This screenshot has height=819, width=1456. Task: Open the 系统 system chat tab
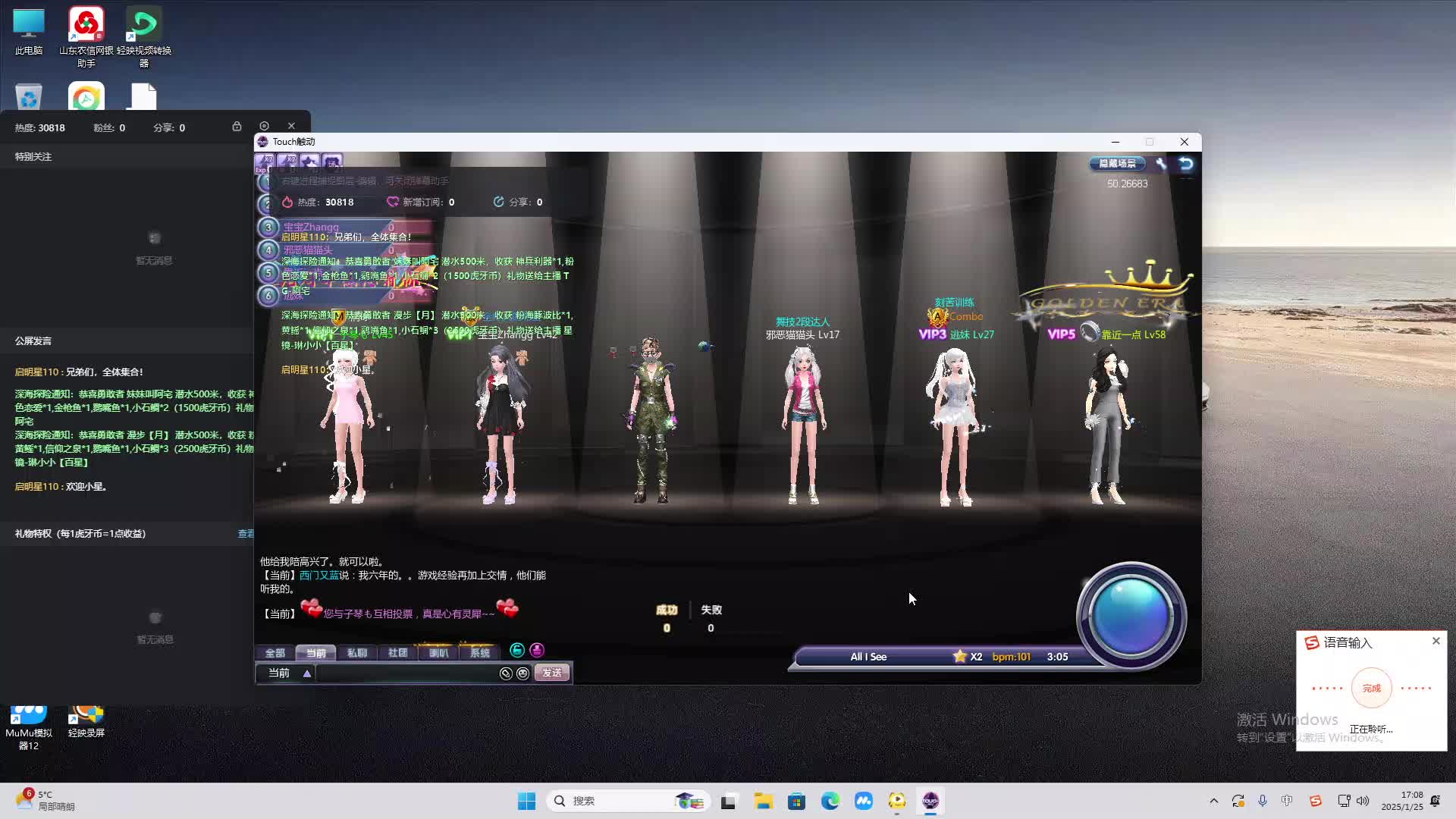[479, 653]
